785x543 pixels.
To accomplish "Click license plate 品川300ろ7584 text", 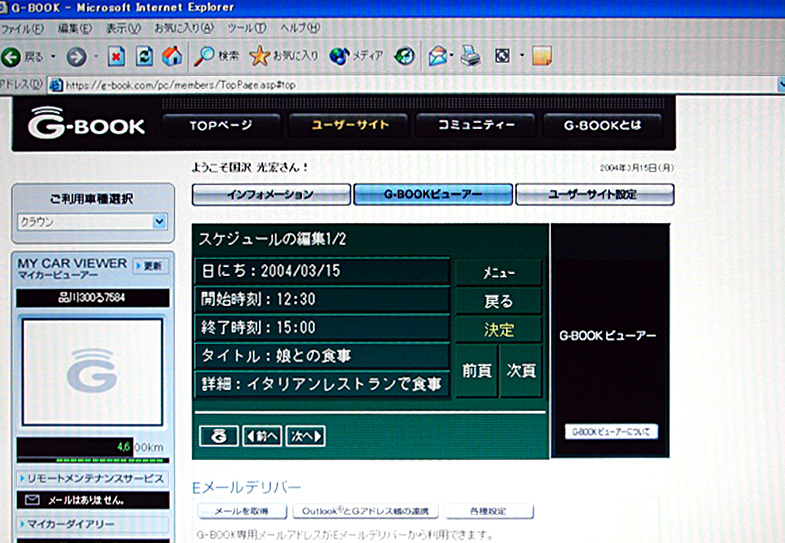I will (x=93, y=298).
